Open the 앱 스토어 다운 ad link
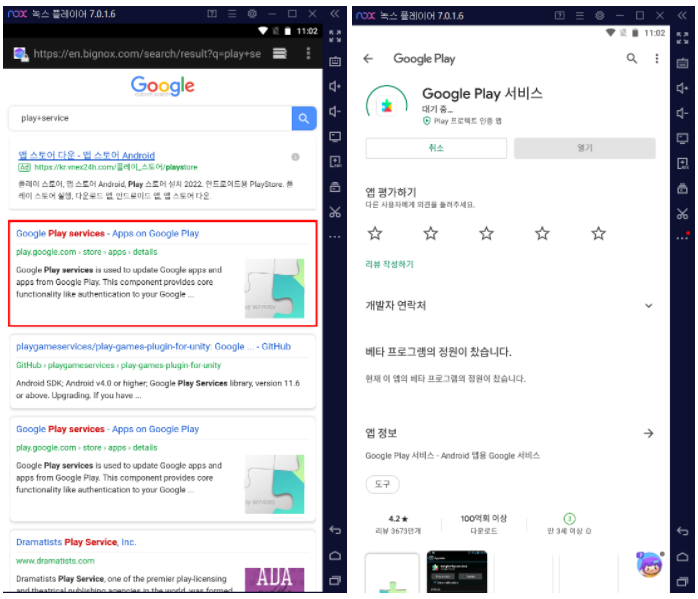This screenshot has height=599, width=698. coord(86,155)
